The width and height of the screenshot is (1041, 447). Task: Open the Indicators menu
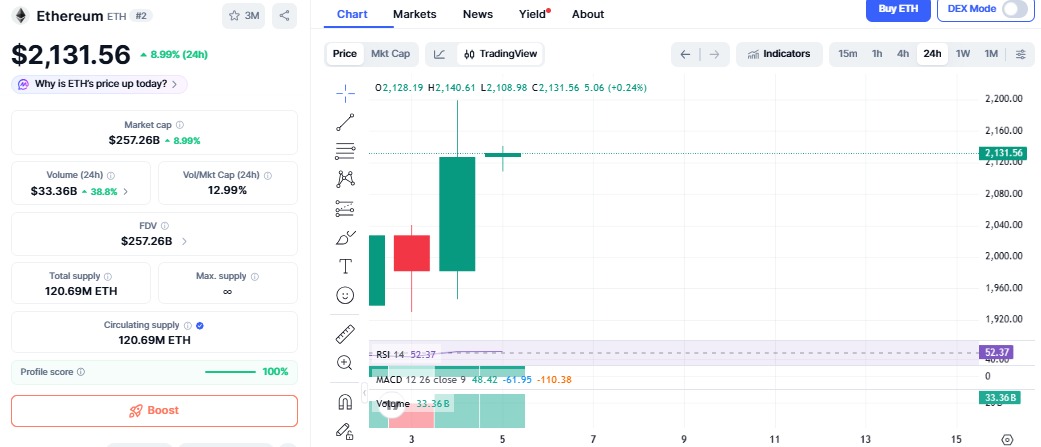(x=779, y=54)
